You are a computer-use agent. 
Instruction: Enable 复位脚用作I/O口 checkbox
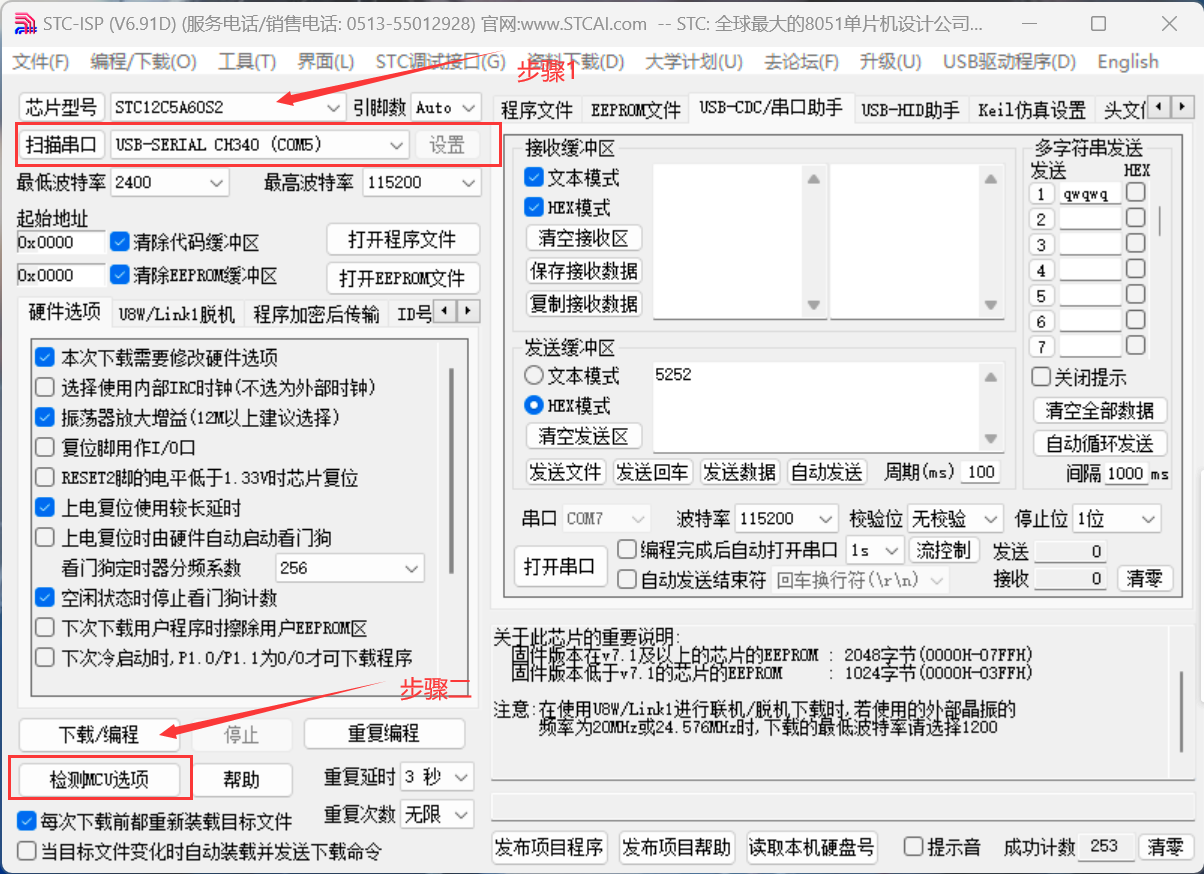45,447
